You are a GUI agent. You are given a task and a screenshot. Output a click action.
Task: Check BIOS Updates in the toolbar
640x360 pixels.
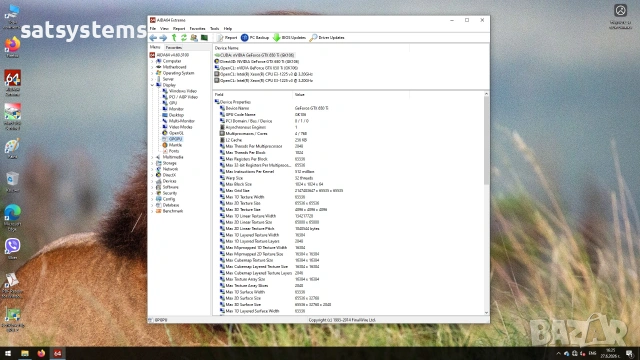coord(289,38)
